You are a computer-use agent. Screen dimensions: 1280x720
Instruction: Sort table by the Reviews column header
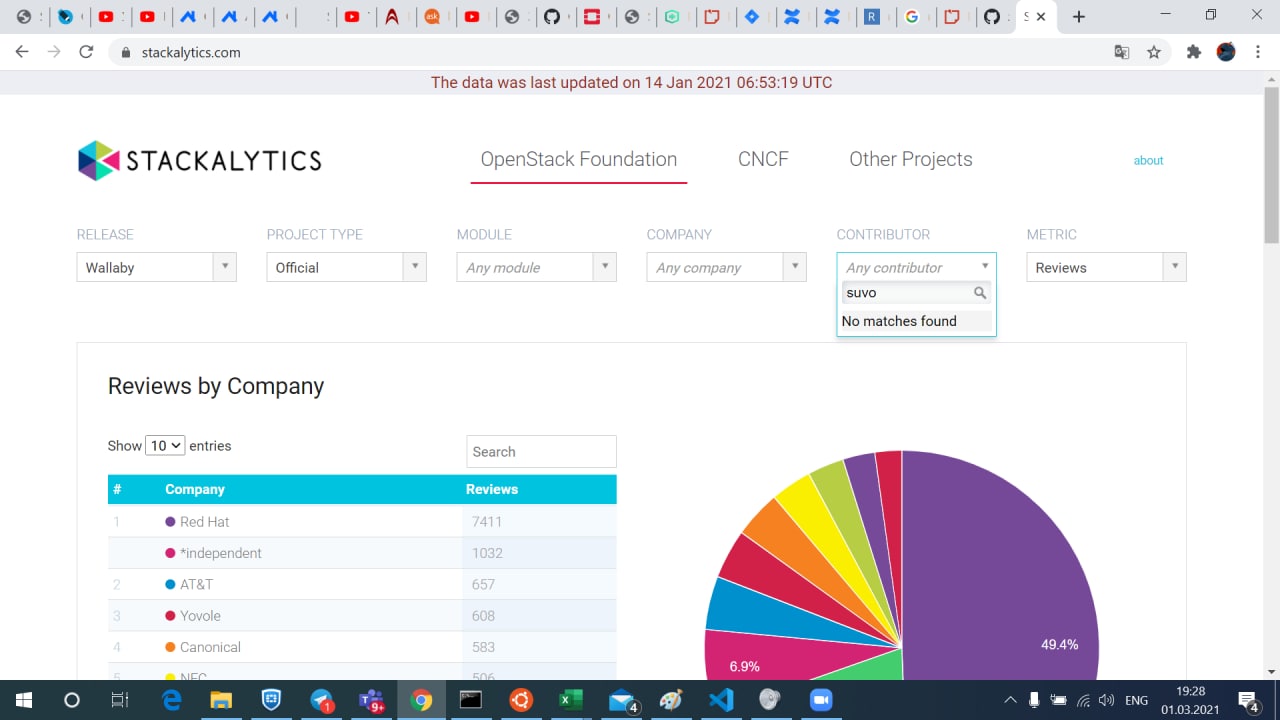492,489
